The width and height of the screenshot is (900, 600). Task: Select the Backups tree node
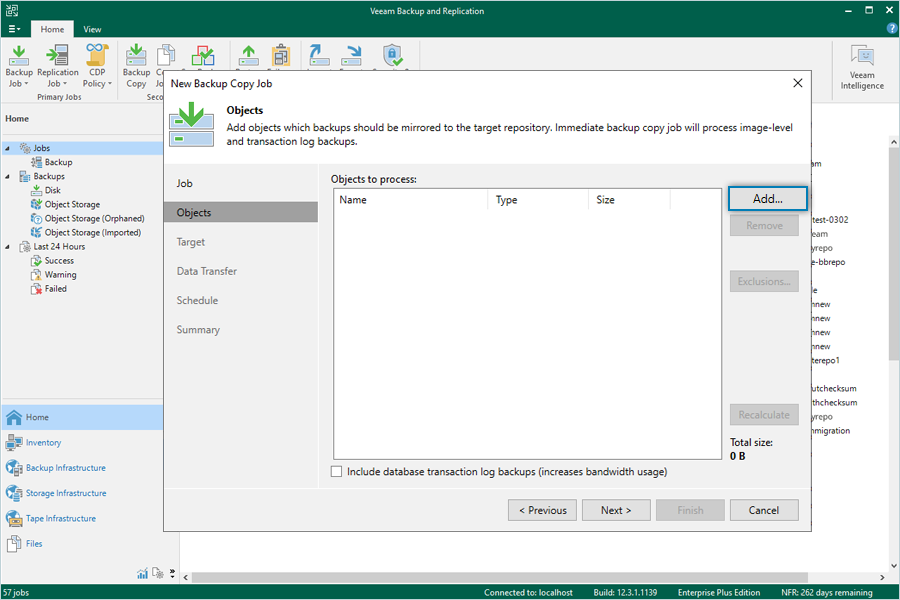click(48, 176)
